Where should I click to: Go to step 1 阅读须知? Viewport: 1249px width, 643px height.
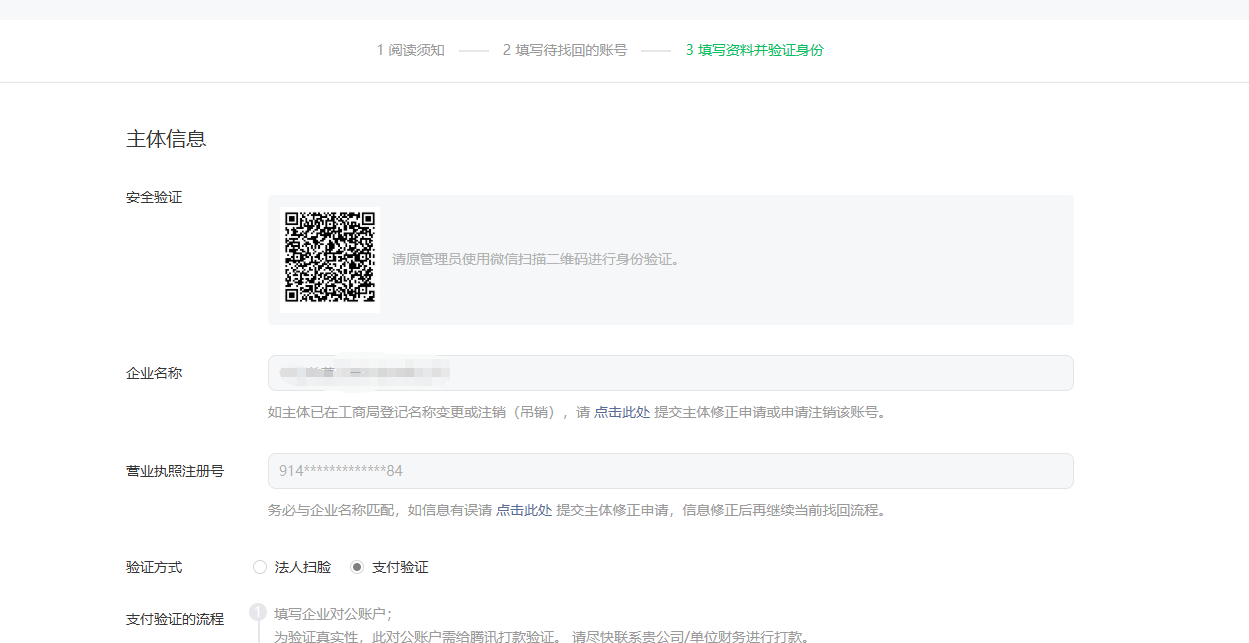[x=410, y=50]
